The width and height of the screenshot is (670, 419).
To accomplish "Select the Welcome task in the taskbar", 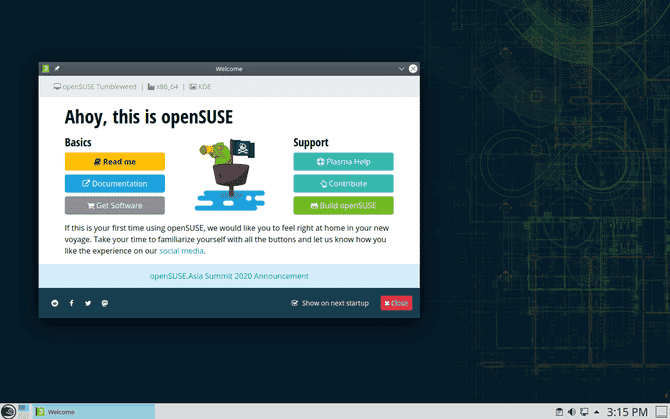I will tap(94, 412).
